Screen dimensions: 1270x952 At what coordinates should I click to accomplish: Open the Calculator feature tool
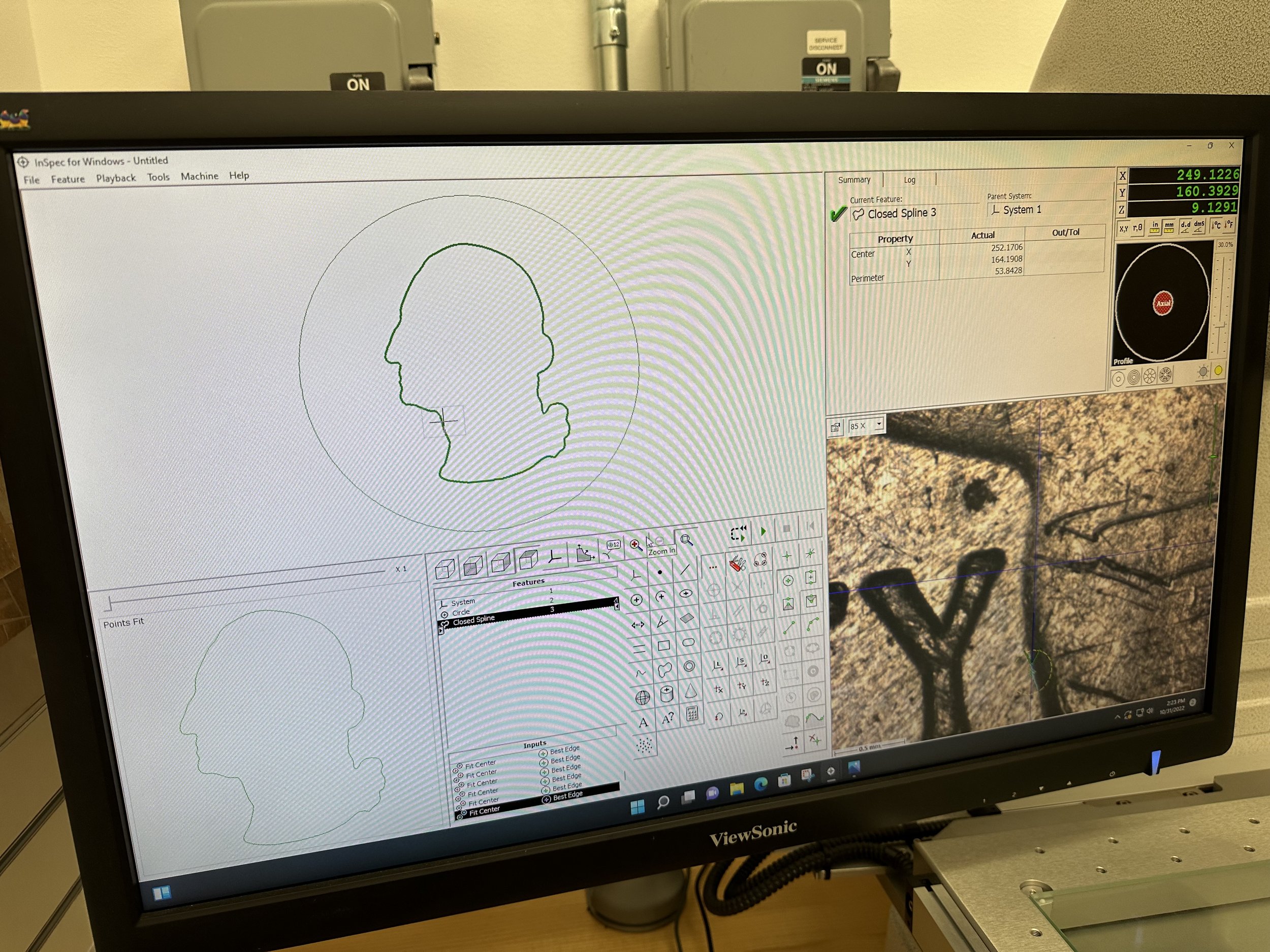tap(692, 714)
